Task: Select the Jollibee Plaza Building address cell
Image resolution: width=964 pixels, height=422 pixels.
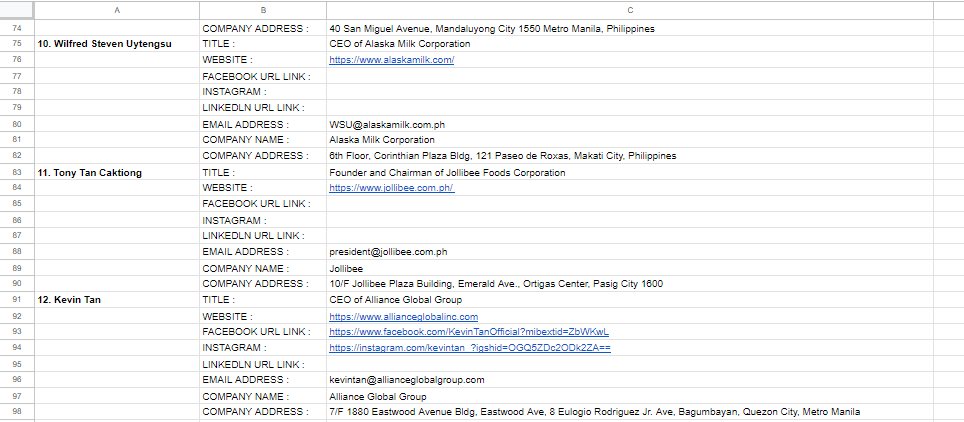Action: coord(630,284)
